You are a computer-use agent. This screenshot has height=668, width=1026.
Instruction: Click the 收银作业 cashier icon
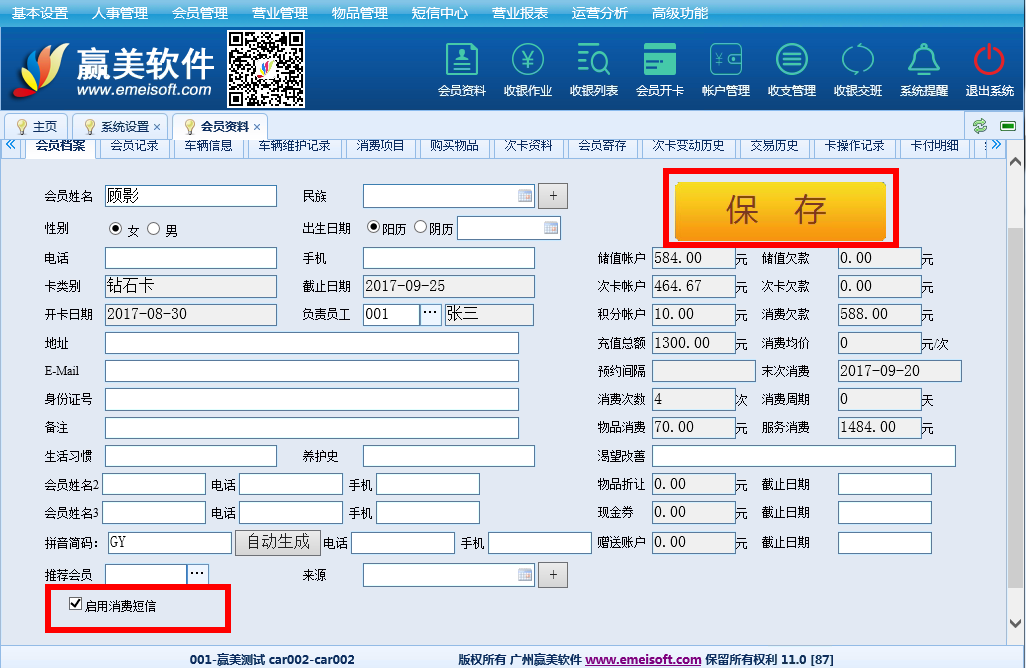(527, 68)
